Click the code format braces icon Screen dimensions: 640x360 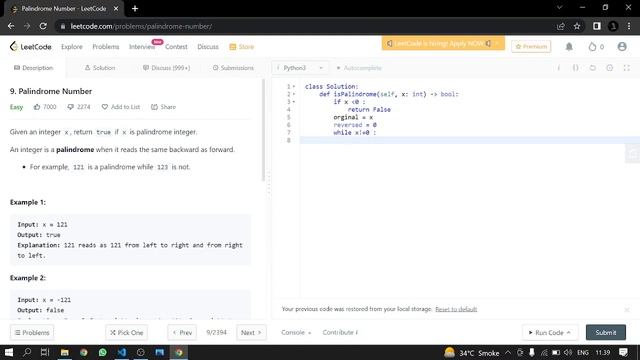tap(576, 68)
